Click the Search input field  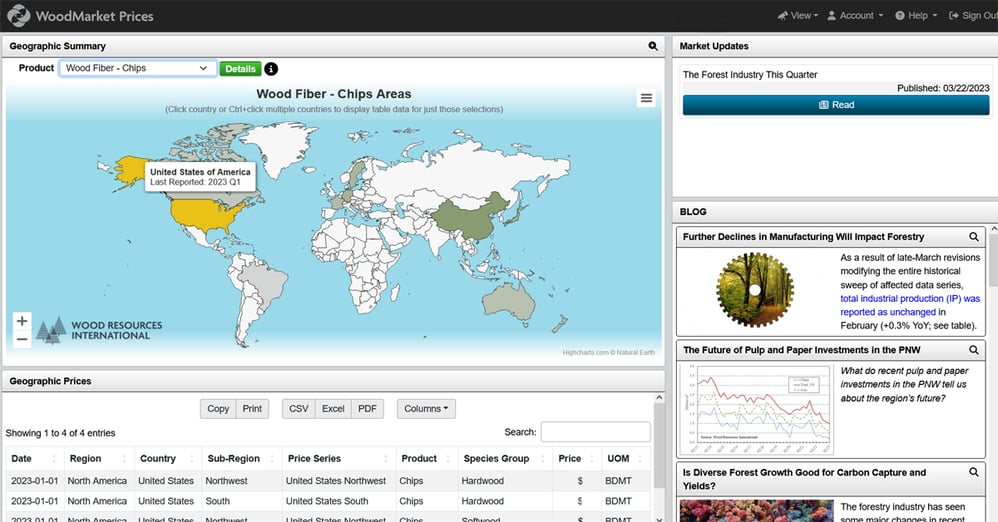595,432
